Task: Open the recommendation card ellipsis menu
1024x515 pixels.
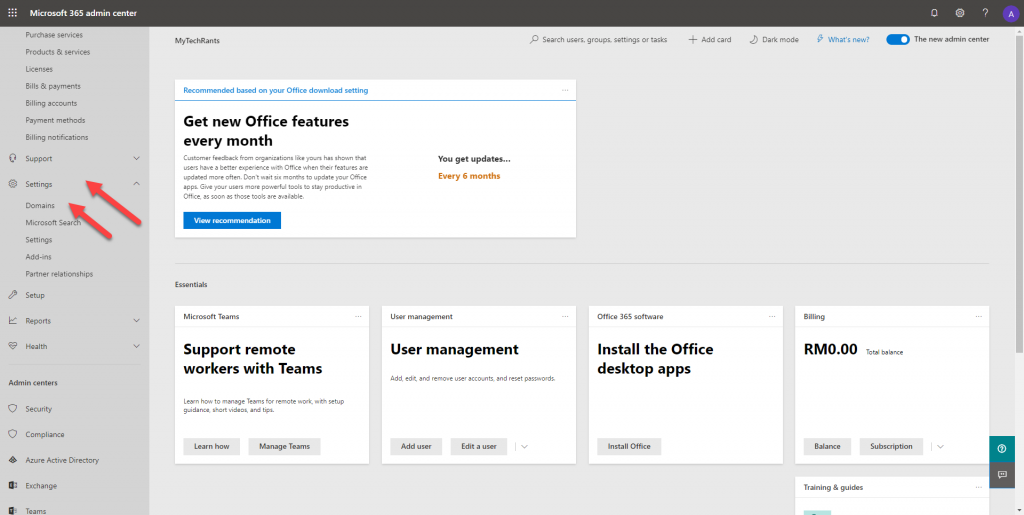Action: [566, 90]
